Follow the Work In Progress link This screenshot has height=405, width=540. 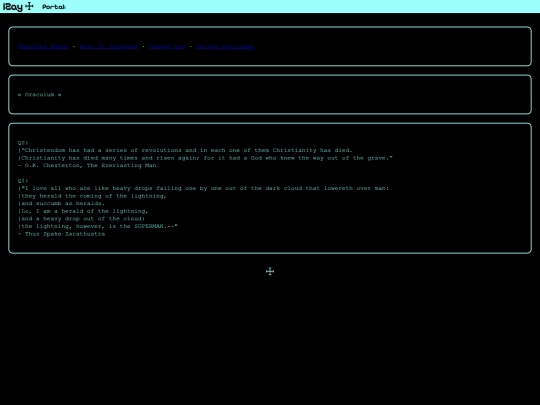(x=108, y=46)
